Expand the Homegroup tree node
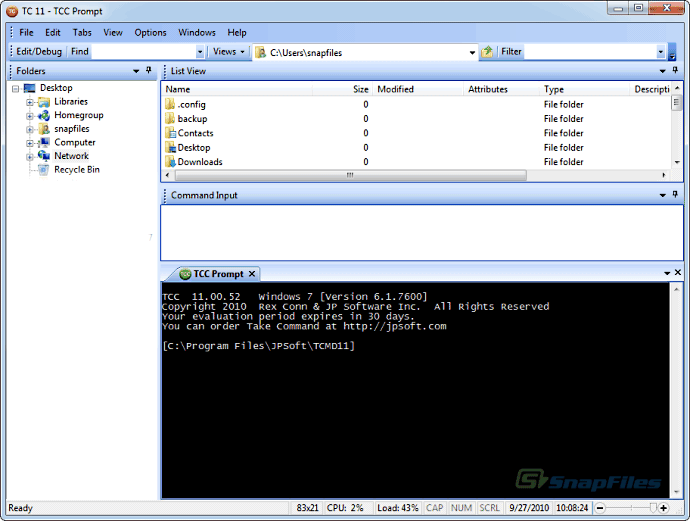This screenshot has height=521, width=690. (x=29, y=116)
